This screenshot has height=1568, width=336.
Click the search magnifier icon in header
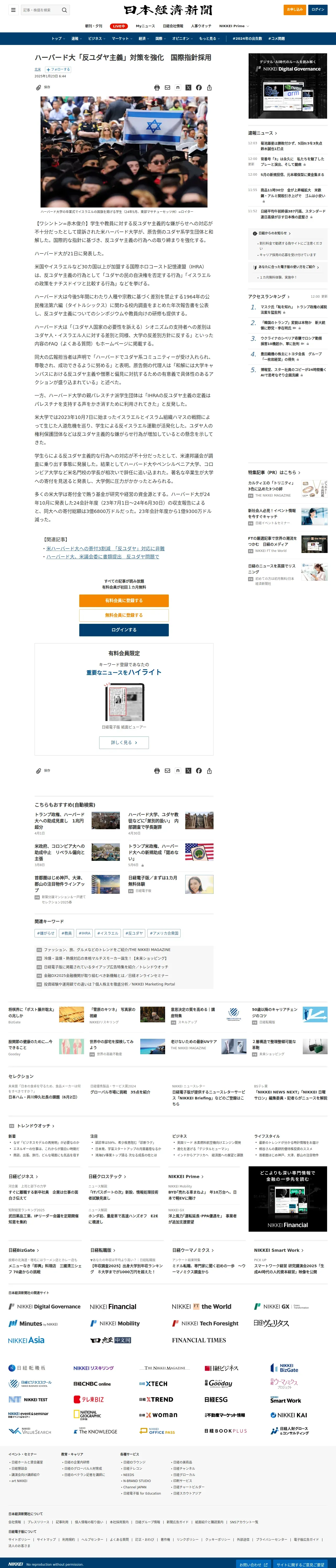pos(64,10)
